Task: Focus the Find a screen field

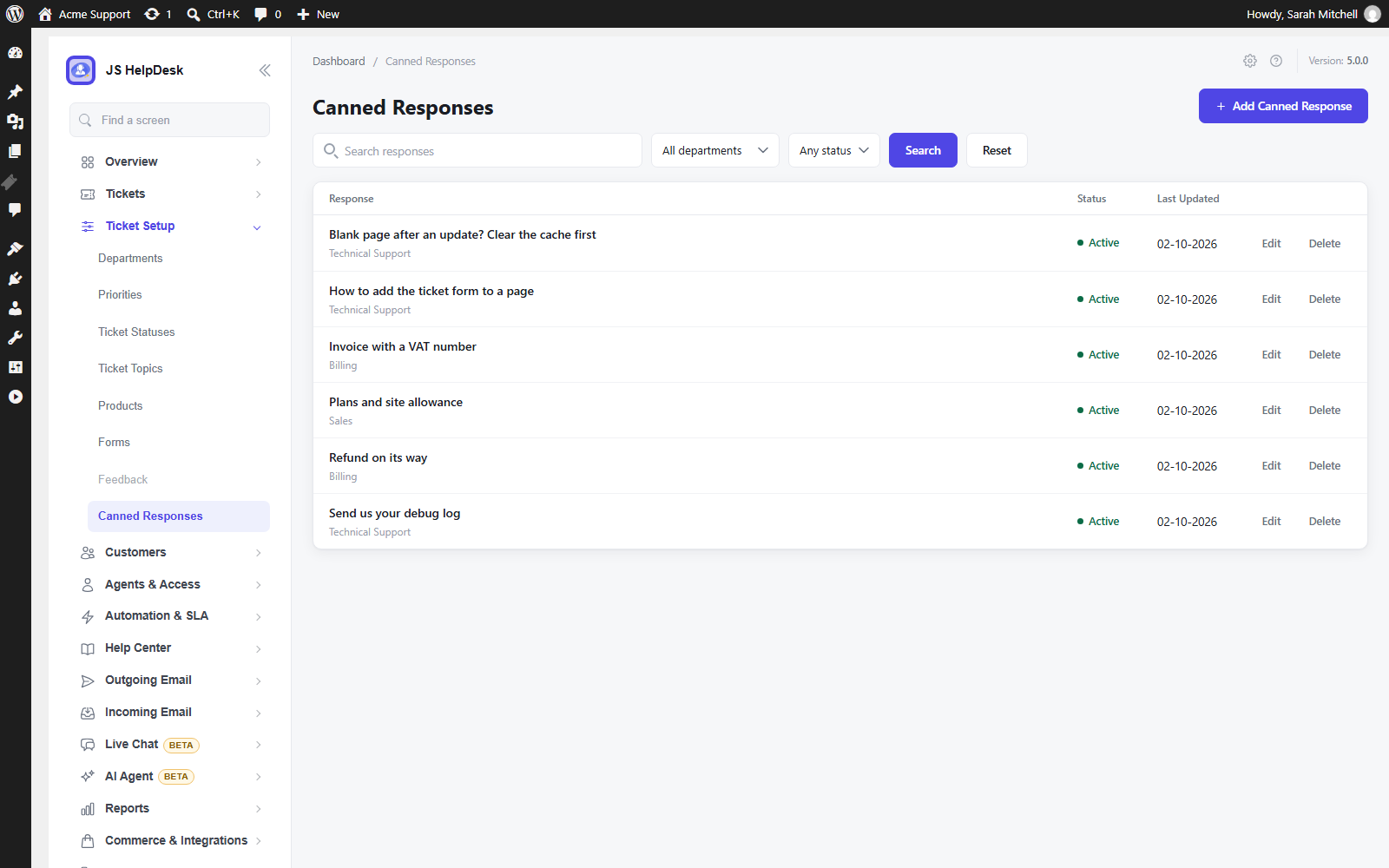Action: [169, 120]
